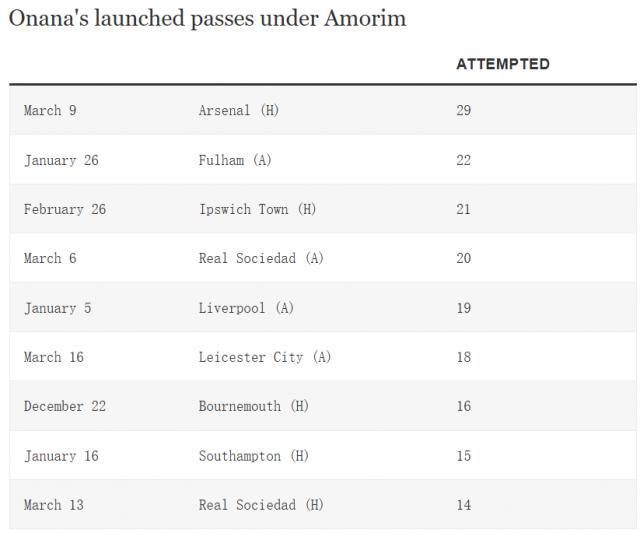Click the Real Sociedad (A) cell
This screenshot has width=640, height=533.
click(x=261, y=258)
